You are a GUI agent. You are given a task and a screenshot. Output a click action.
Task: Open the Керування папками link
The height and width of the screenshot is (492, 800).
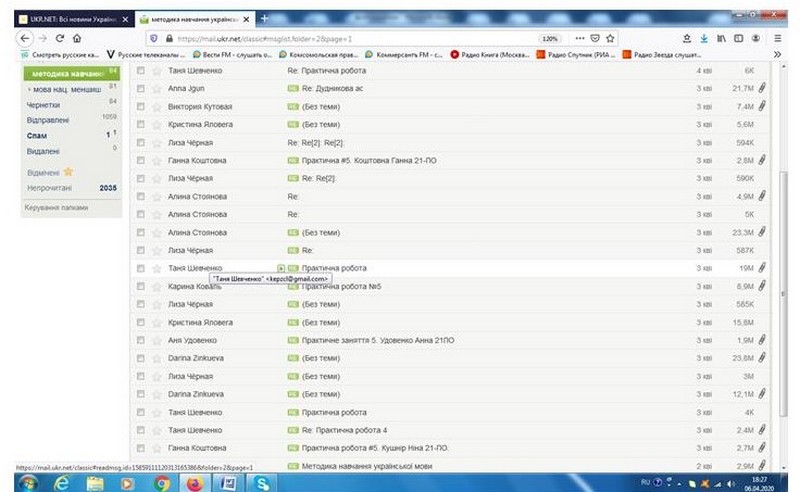(56, 207)
